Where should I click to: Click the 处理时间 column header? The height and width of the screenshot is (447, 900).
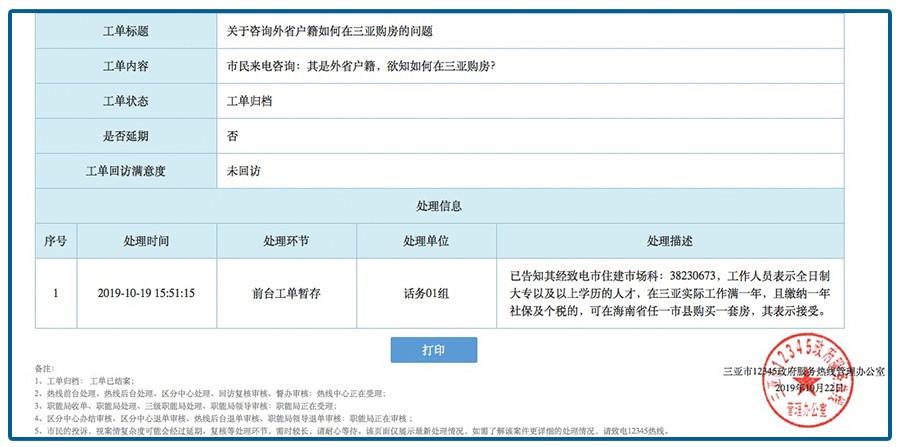146,241
